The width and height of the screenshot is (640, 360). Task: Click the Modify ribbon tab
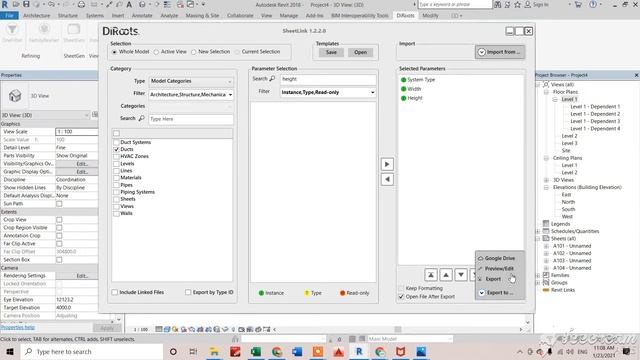[430, 16]
